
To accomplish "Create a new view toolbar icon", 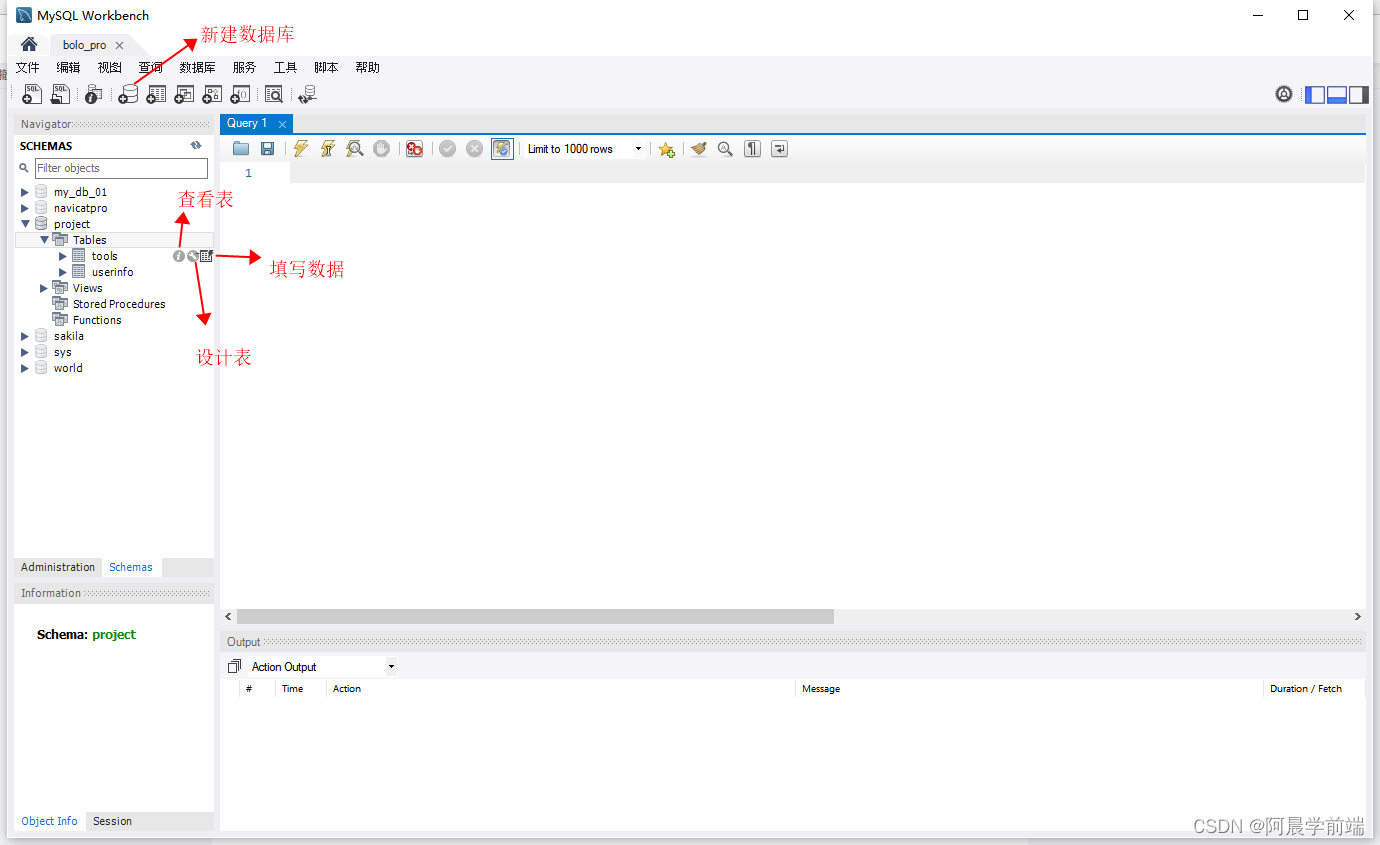I will [184, 94].
